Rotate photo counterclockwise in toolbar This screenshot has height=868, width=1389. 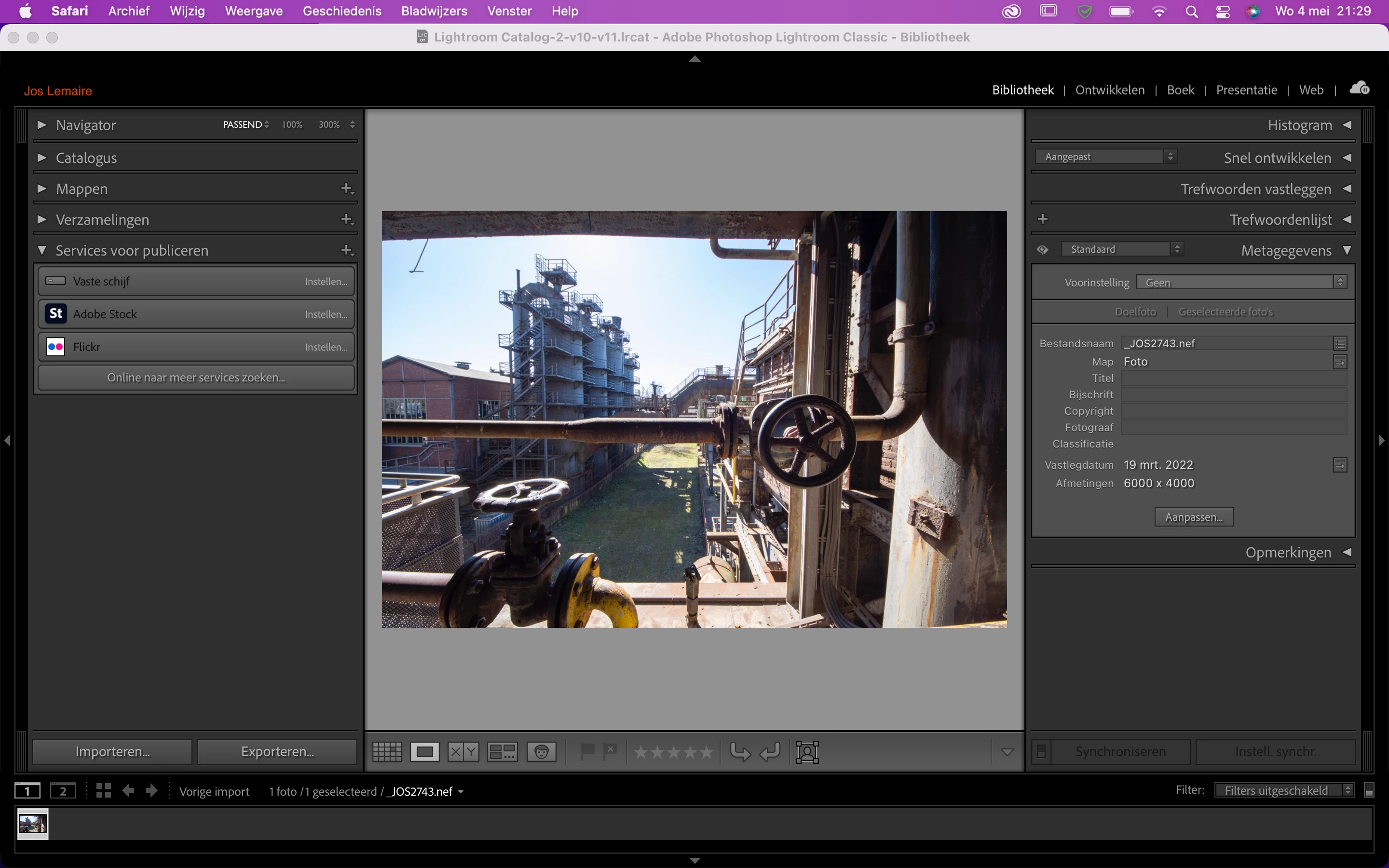point(740,751)
